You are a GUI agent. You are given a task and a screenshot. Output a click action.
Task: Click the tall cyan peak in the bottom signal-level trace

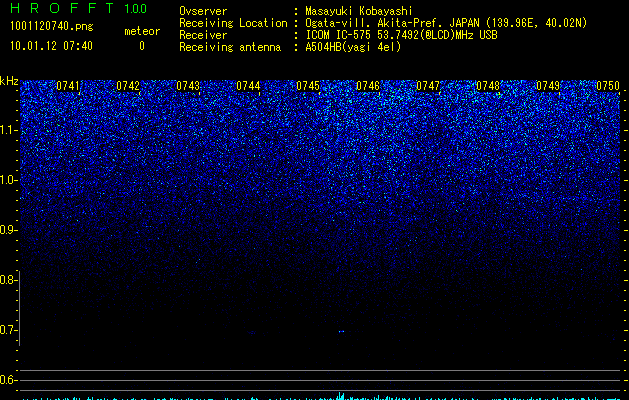(x=341, y=396)
